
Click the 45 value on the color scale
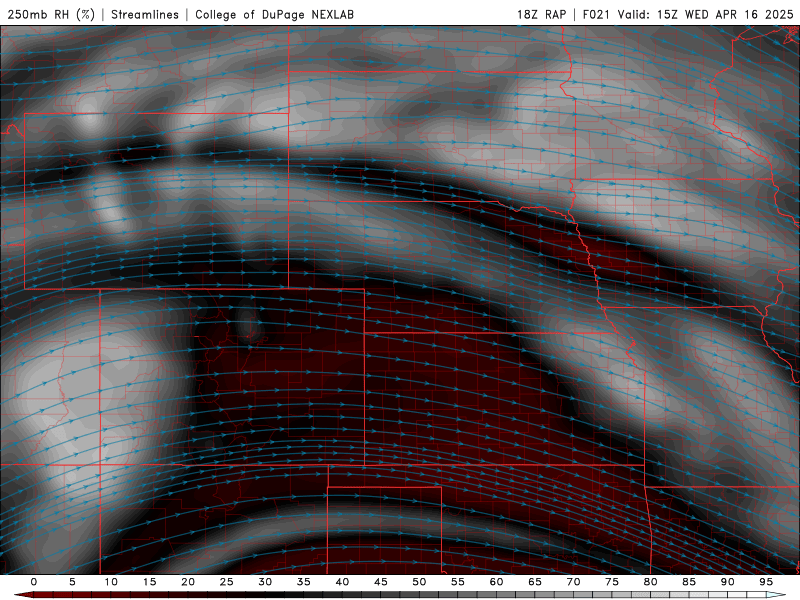click(x=381, y=582)
